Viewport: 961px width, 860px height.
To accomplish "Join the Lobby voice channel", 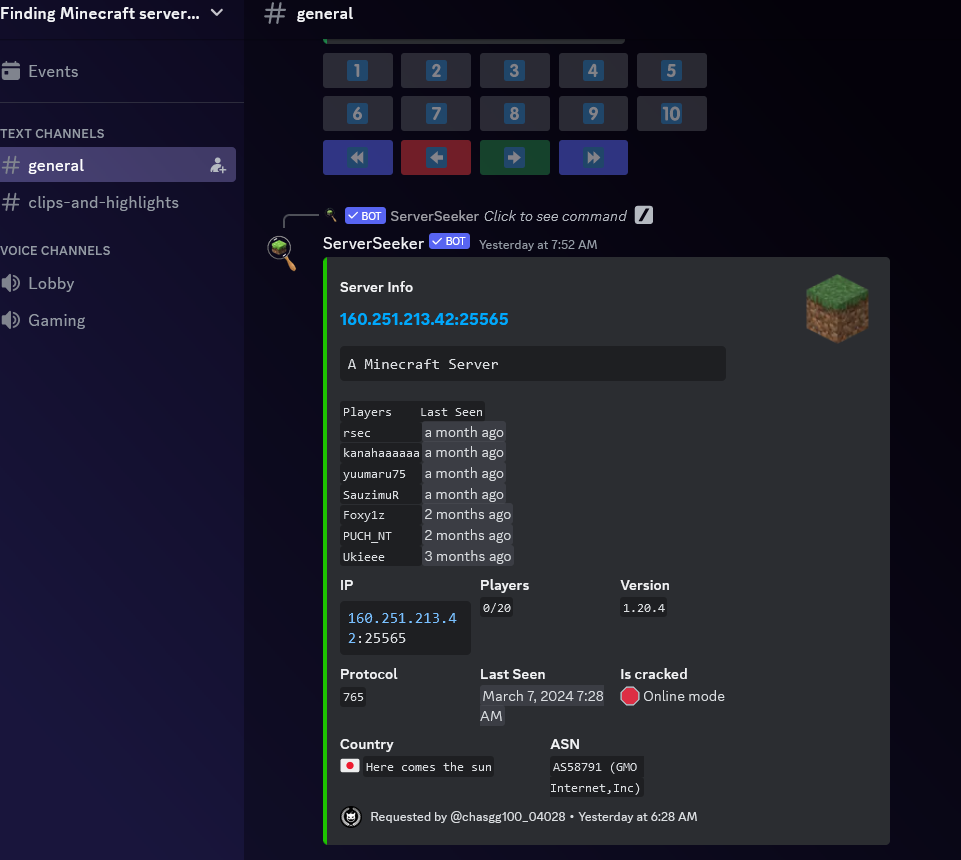I will (51, 283).
